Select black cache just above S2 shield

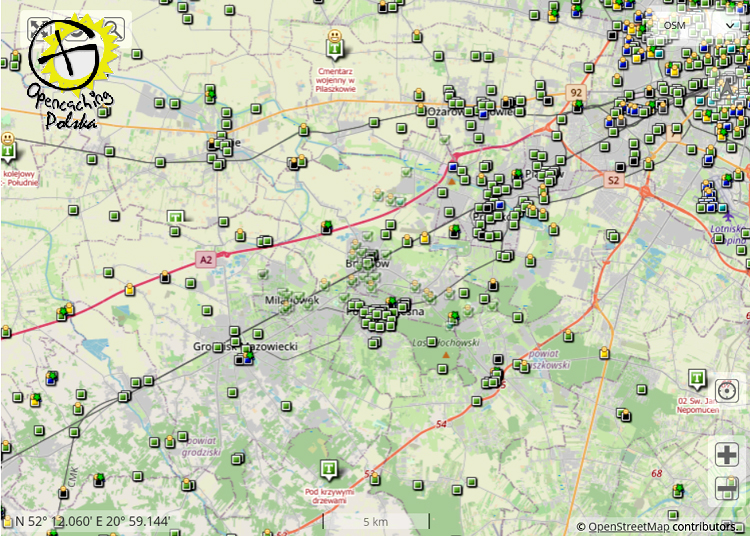coord(620,167)
